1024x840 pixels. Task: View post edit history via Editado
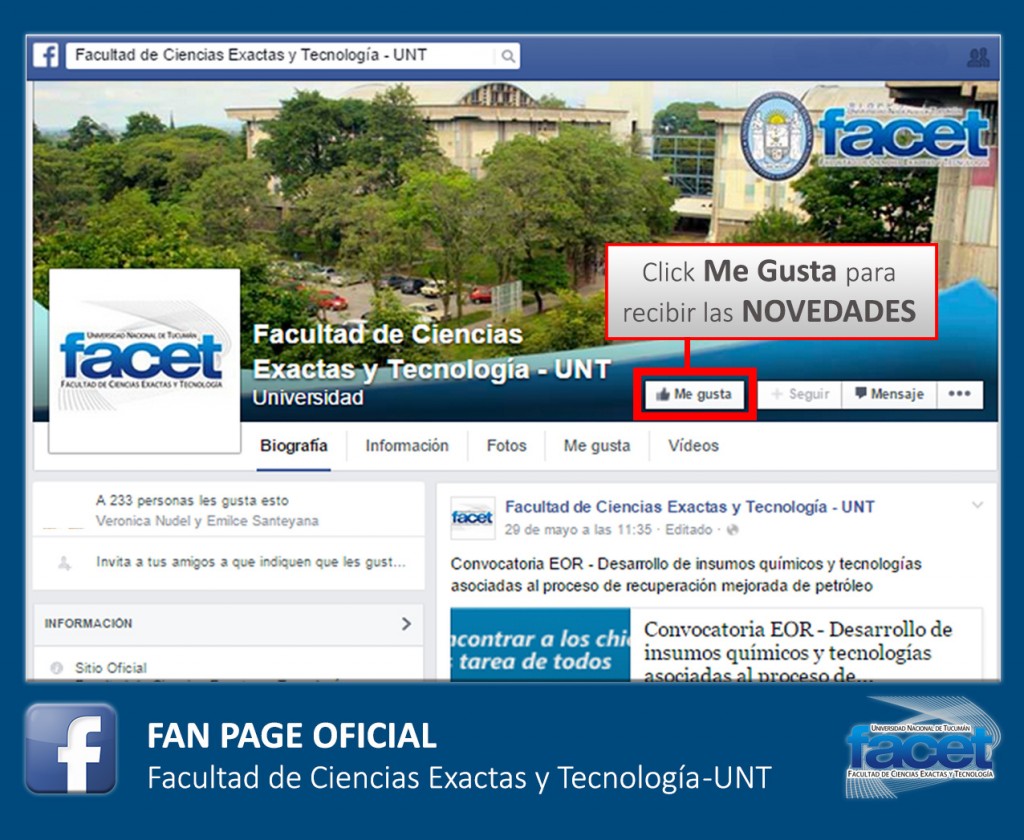tap(688, 530)
